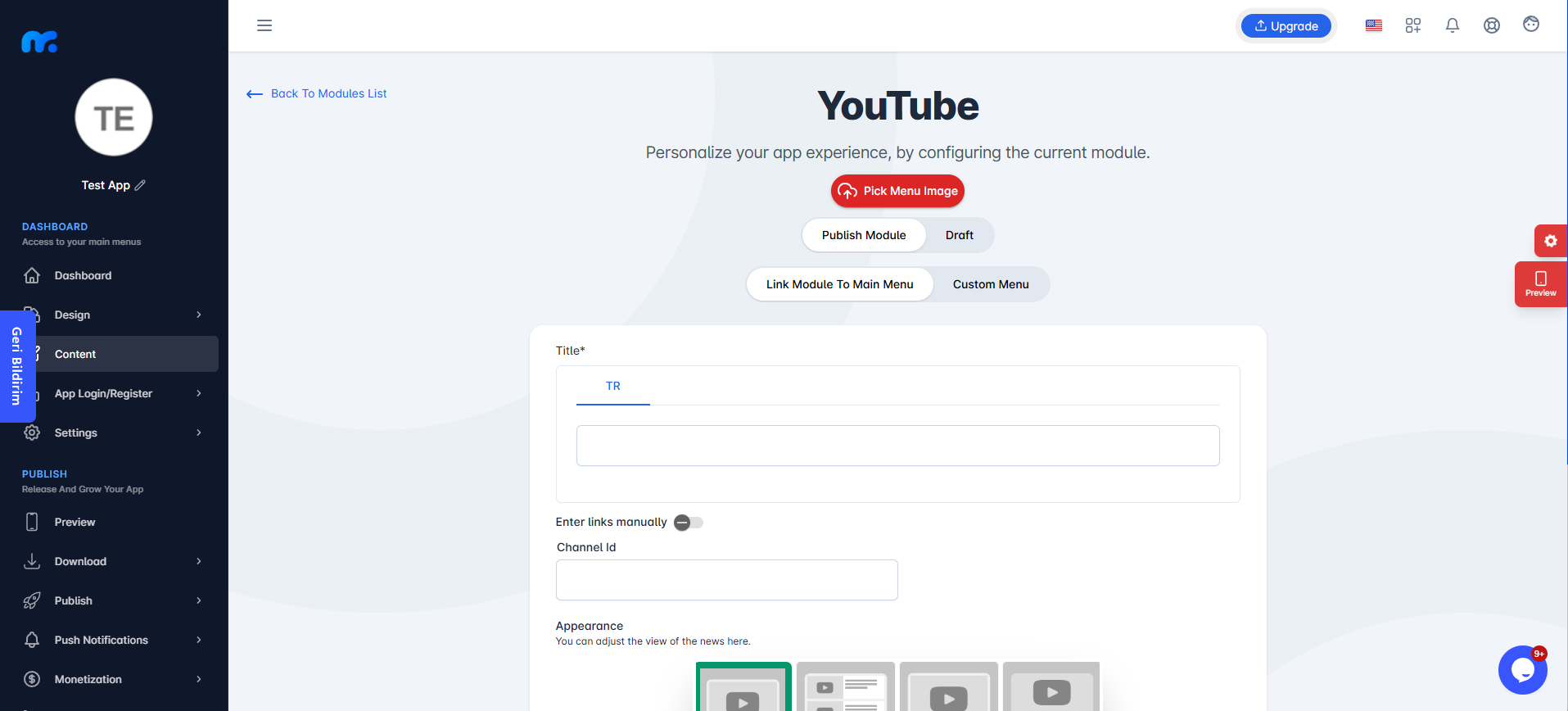Screen dimensions: 1568x711
Task: Open the apps grid icon in header
Action: pyautogui.click(x=1413, y=25)
